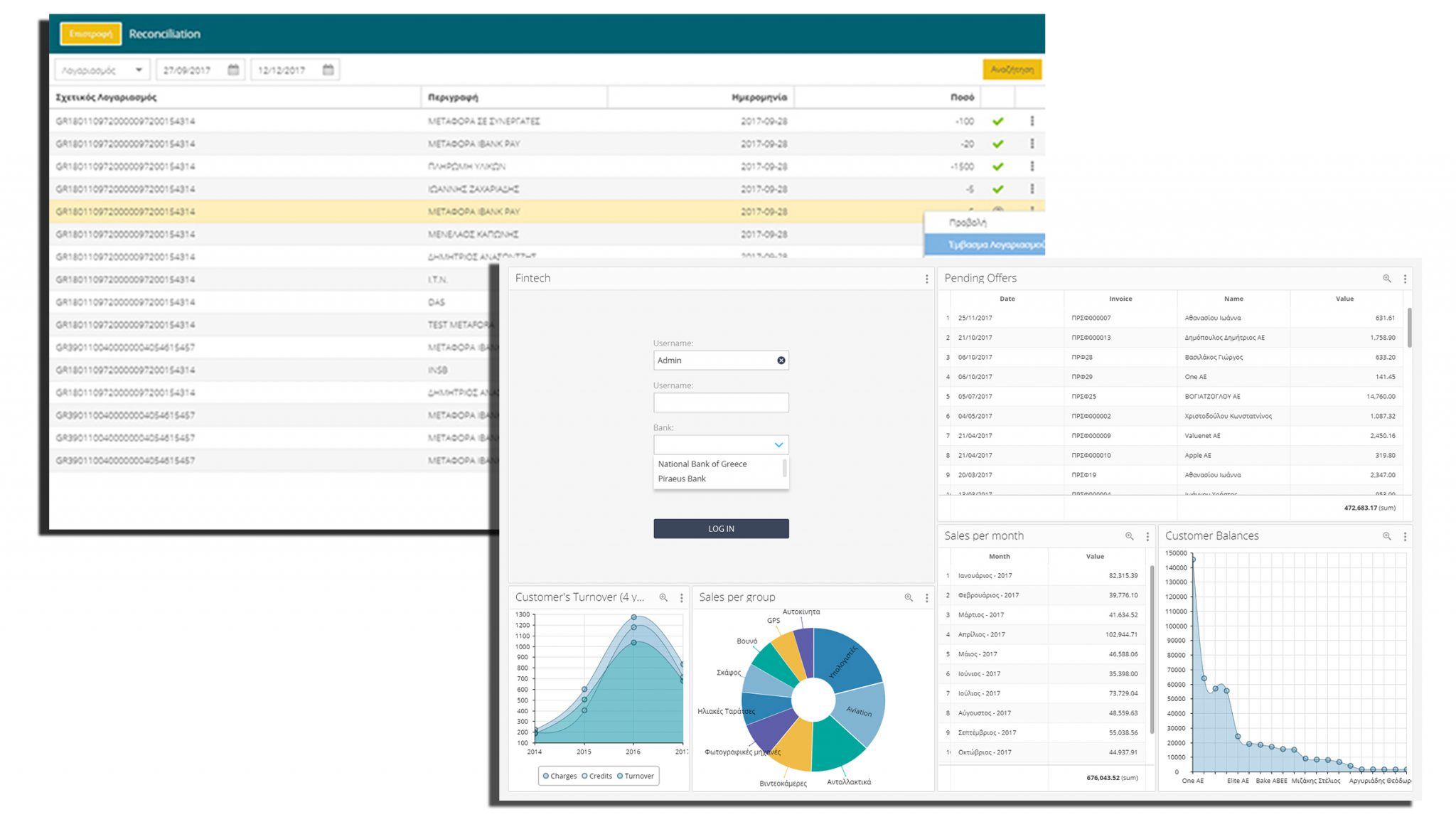Open the three-dot menu for the -1500 row

tap(1032, 167)
